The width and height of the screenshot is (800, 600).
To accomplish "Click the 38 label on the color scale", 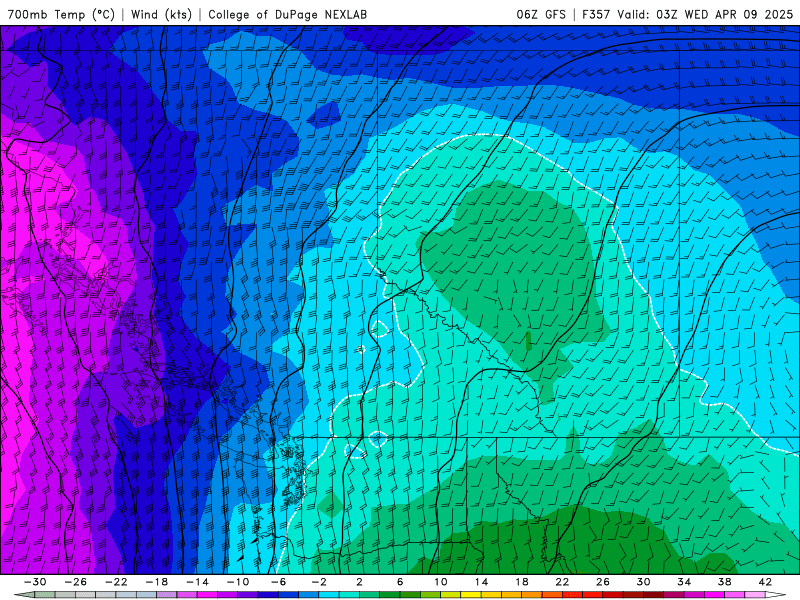I will pyautogui.click(x=724, y=582).
